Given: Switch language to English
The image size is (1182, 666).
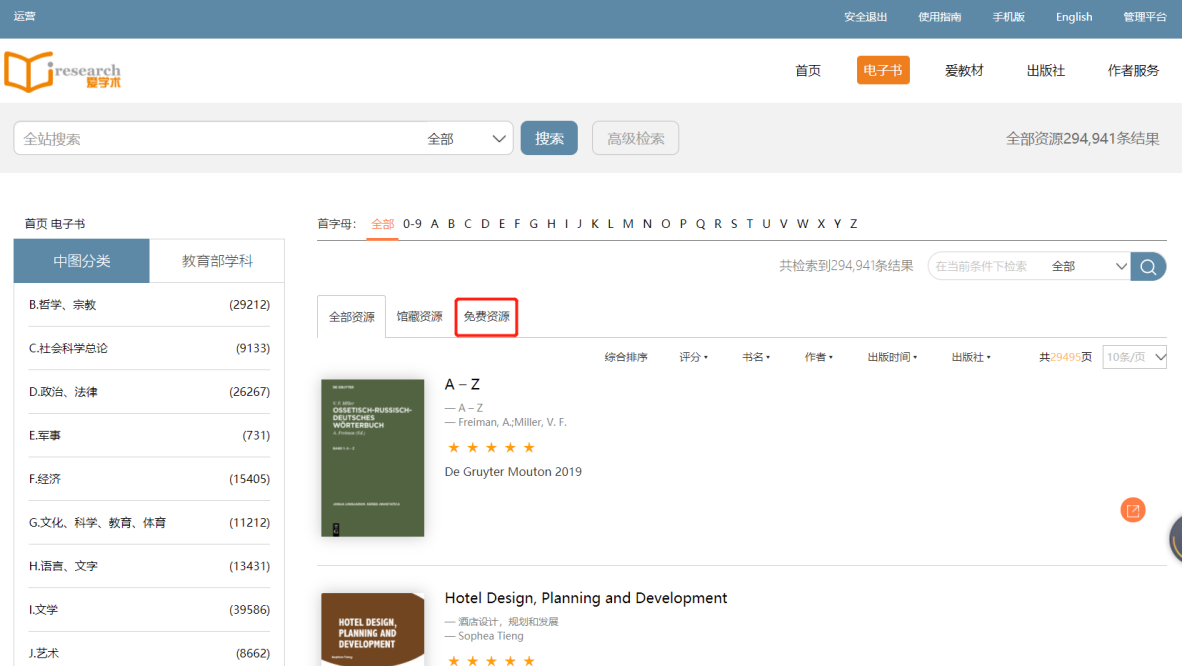Looking at the screenshot, I should click(x=1074, y=17).
